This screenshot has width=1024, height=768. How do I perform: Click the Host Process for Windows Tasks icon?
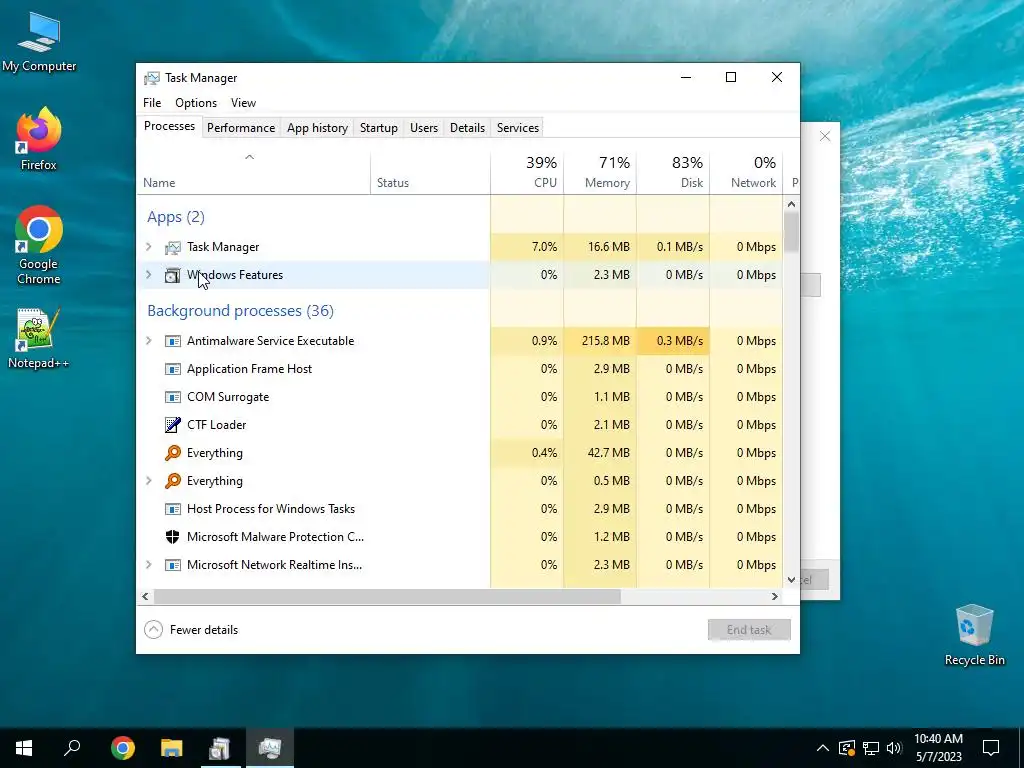(172, 509)
